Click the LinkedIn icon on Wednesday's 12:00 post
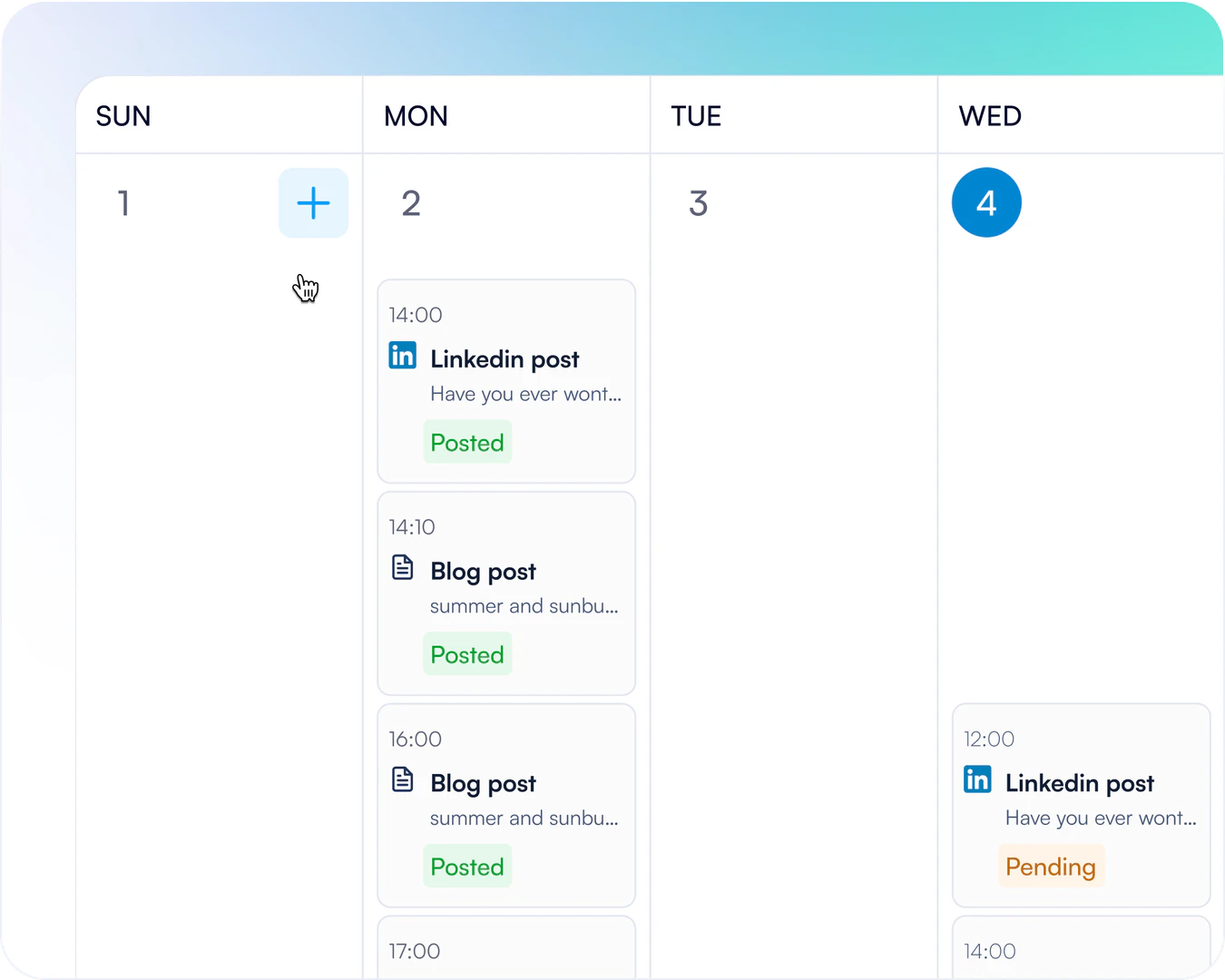 tap(977, 779)
